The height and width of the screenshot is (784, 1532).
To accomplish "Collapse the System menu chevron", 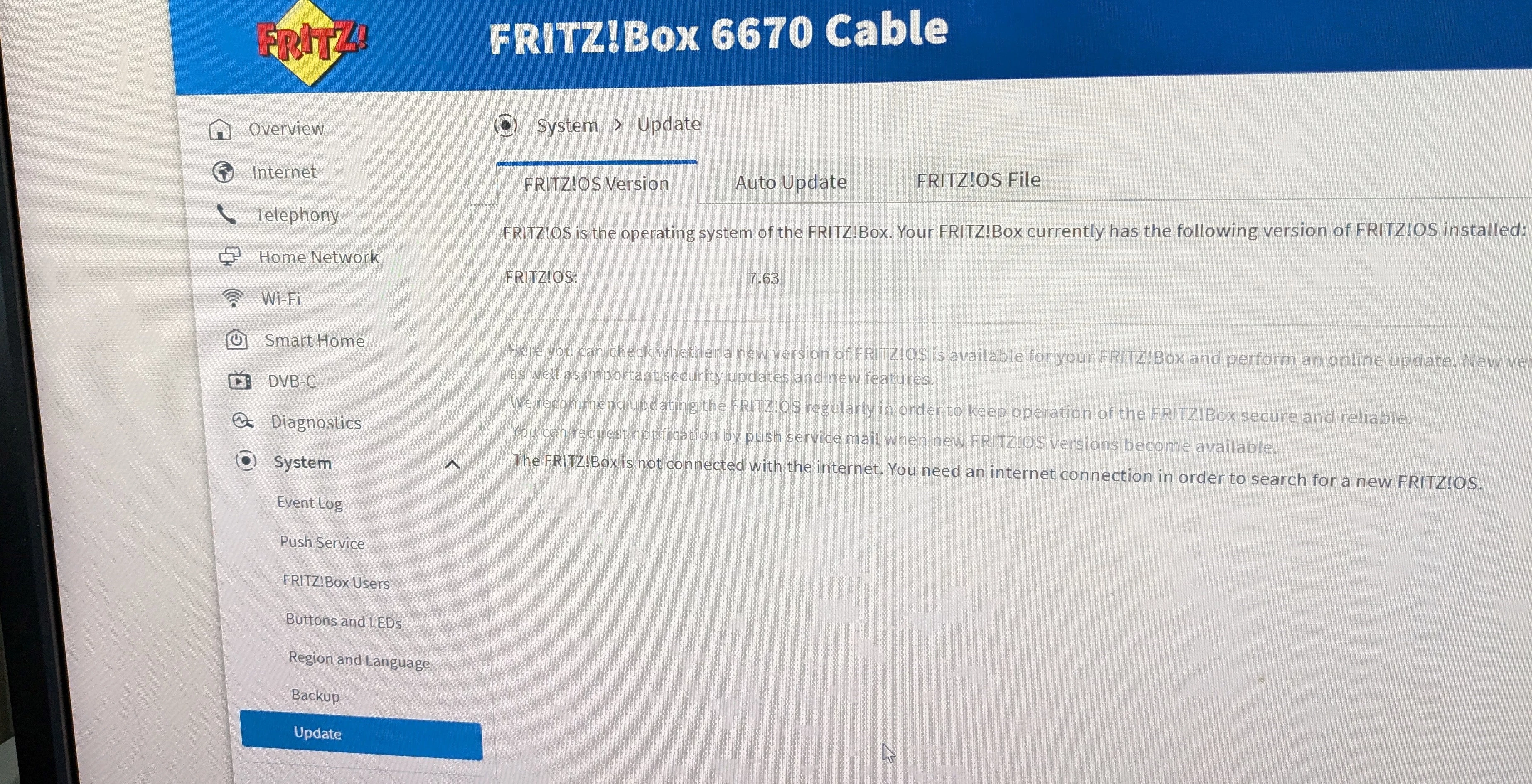I will 452,465.
